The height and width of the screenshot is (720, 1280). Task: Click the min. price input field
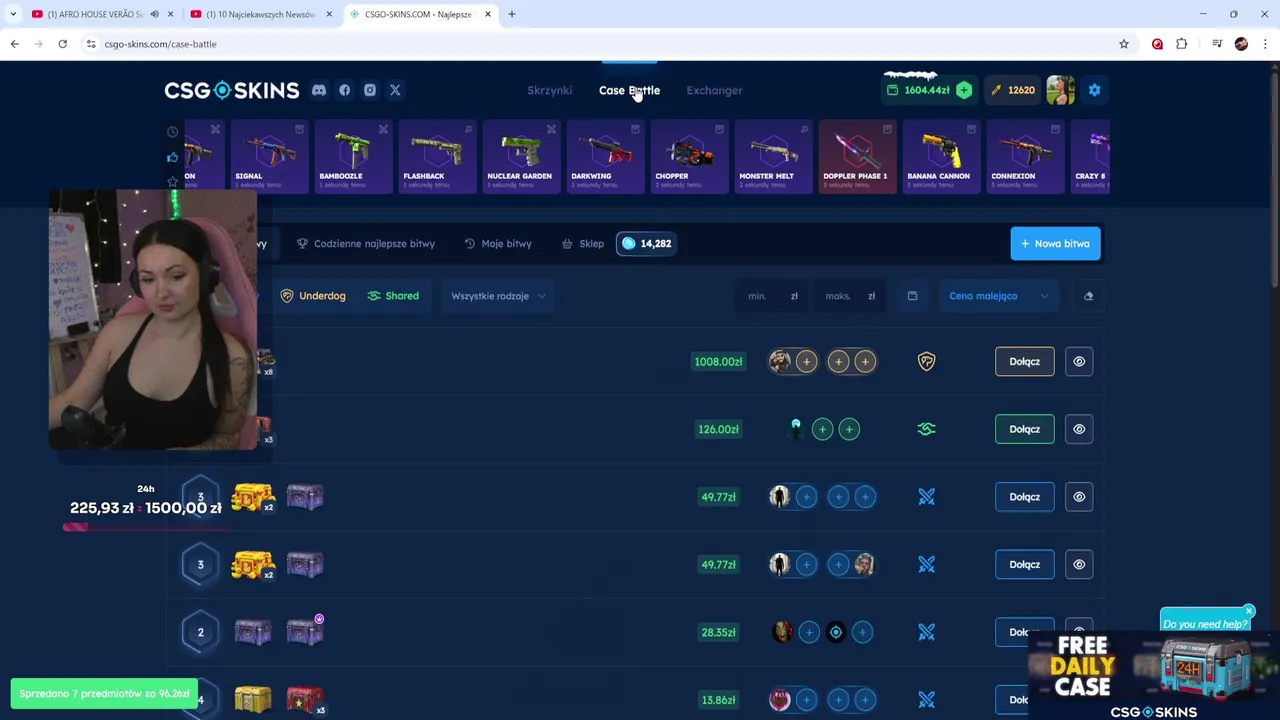point(770,296)
